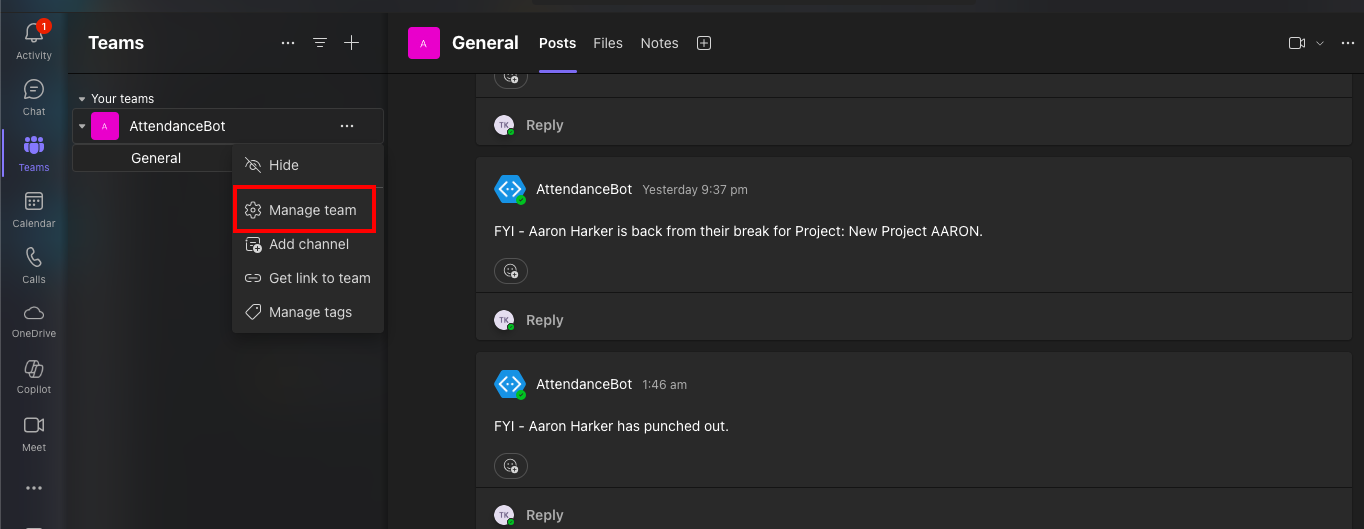Reply to the 'back from their break' post
The height and width of the screenshot is (529, 1364).
coord(544,320)
